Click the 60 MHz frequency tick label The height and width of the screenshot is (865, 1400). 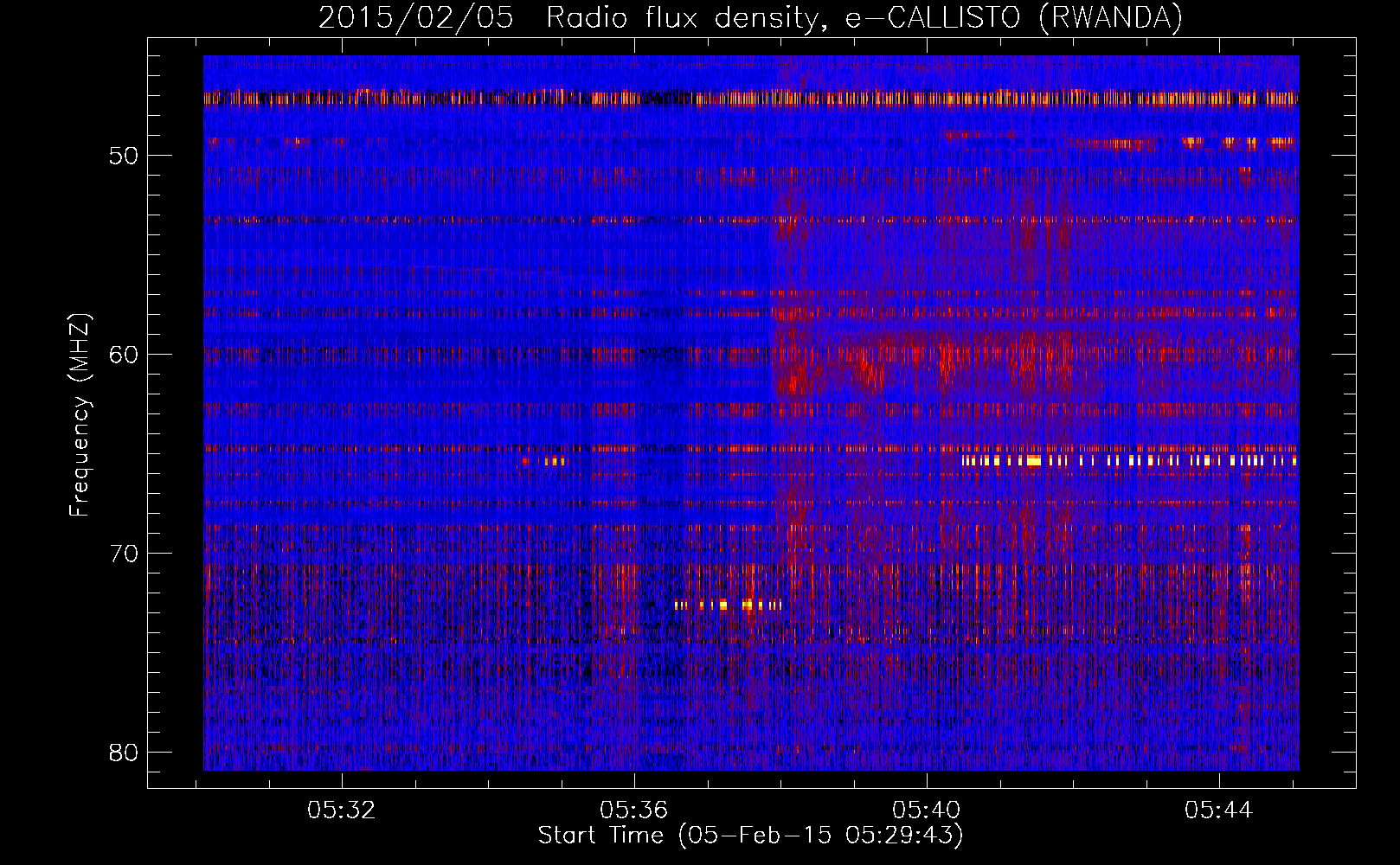click(124, 355)
